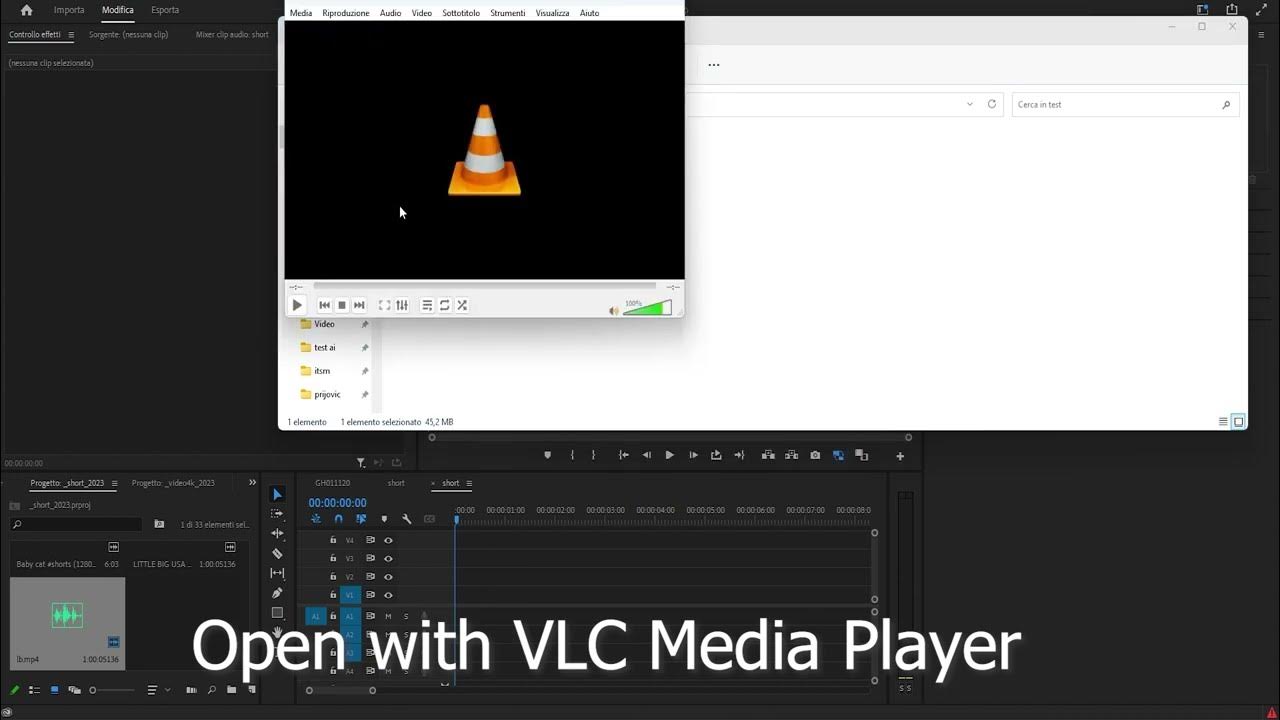The image size is (1280, 720).
Task: Hide track V2 with eye icon
Action: [x=388, y=577]
